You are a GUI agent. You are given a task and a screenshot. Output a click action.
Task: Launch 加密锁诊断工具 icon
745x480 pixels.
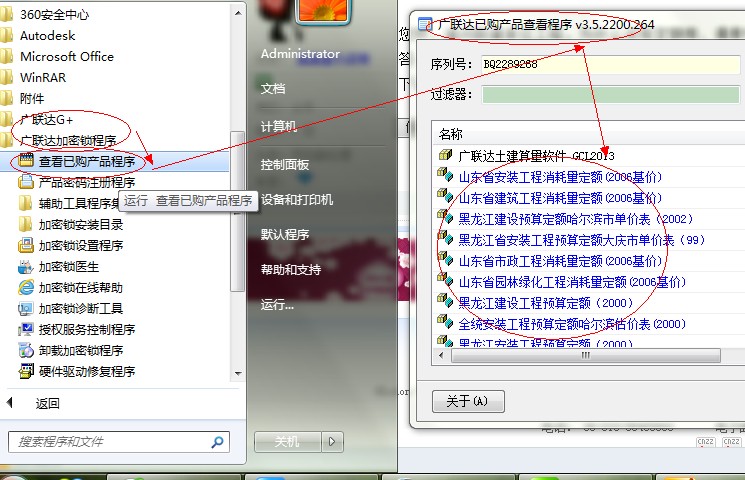[26, 308]
